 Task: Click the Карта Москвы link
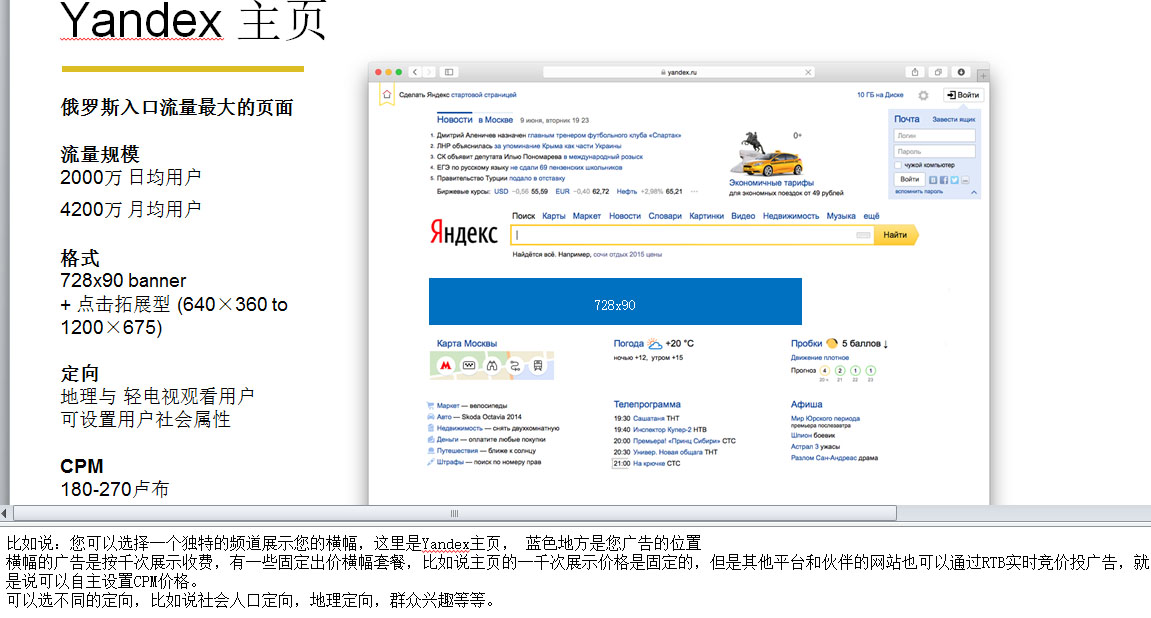pyautogui.click(x=467, y=343)
